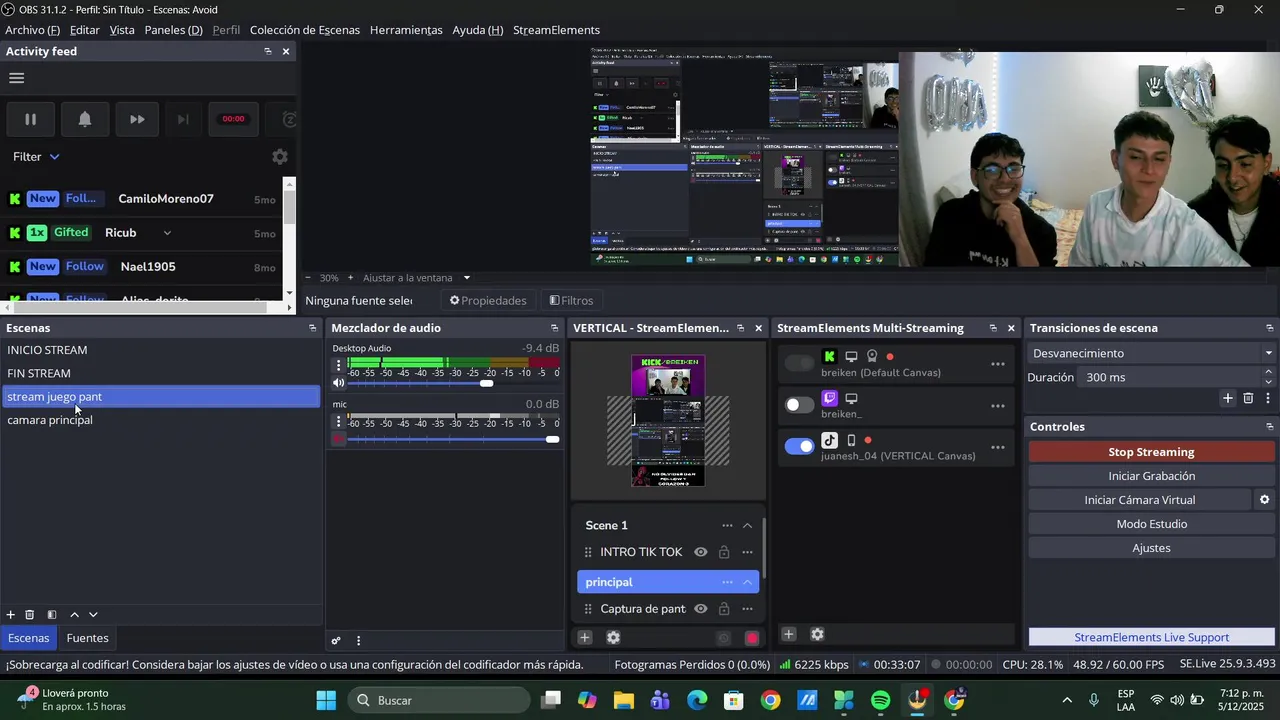Move the selected scene up

click(x=74, y=615)
